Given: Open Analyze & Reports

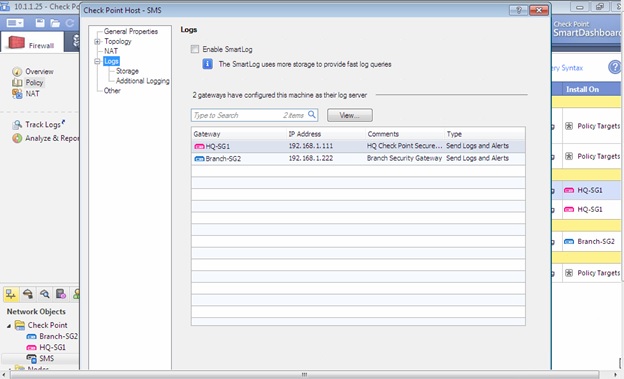Looking at the screenshot, I should (45, 139).
